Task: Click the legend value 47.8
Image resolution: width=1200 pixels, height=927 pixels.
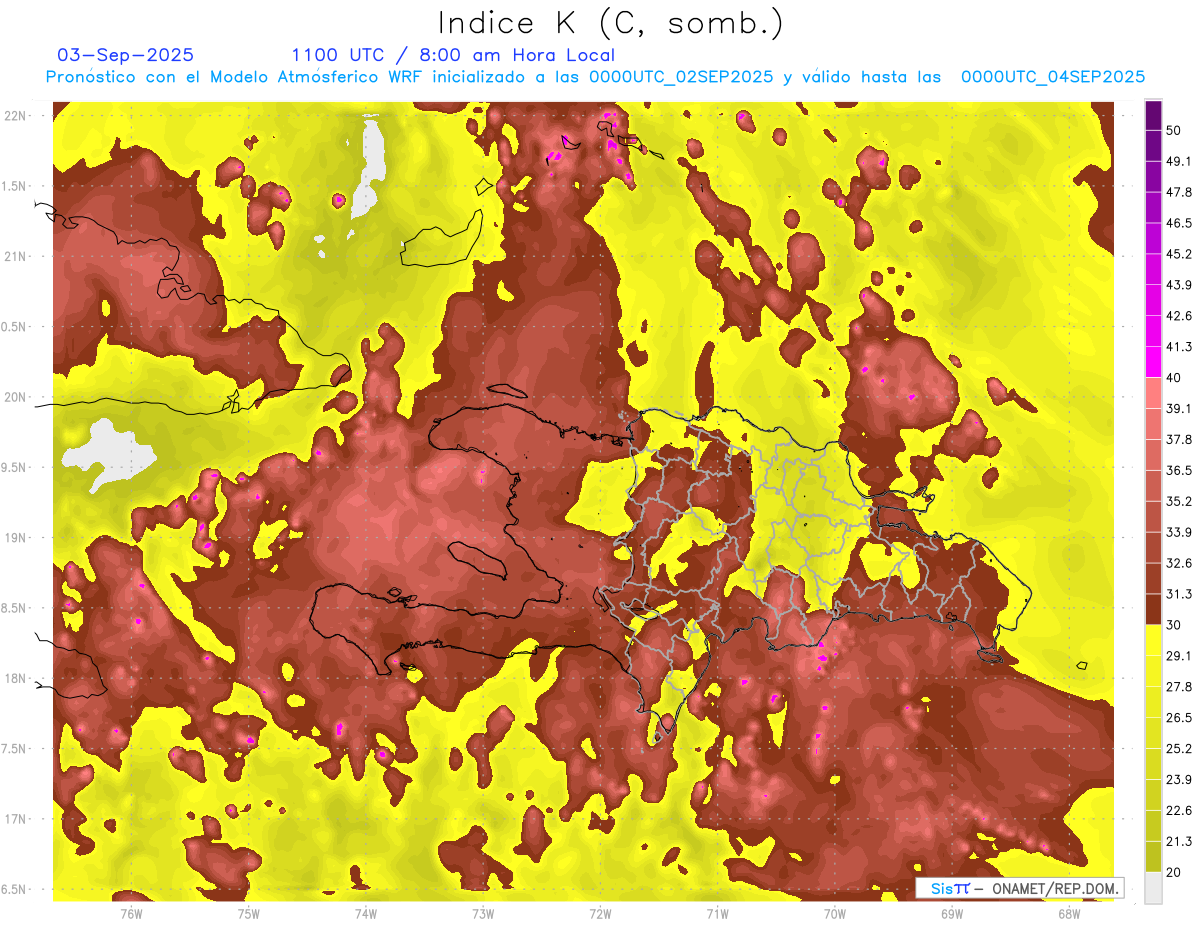Action: click(x=1179, y=192)
